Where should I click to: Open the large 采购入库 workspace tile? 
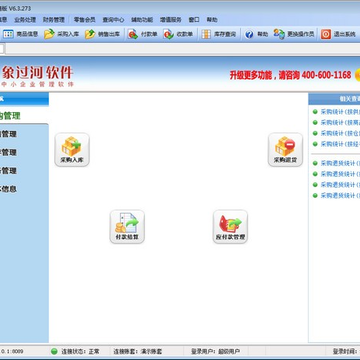point(72,150)
